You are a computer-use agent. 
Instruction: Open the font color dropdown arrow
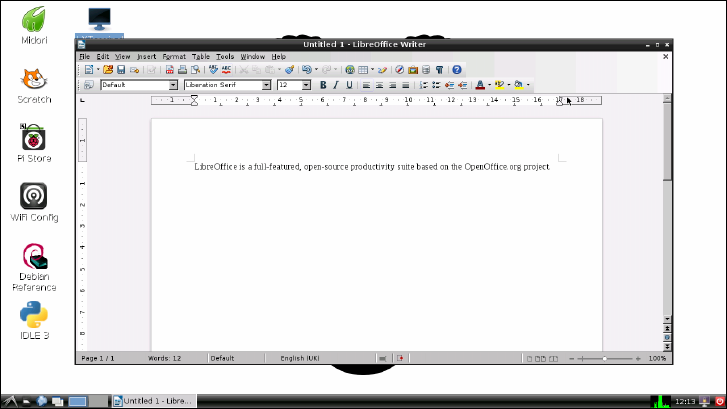pyautogui.click(x=489, y=85)
